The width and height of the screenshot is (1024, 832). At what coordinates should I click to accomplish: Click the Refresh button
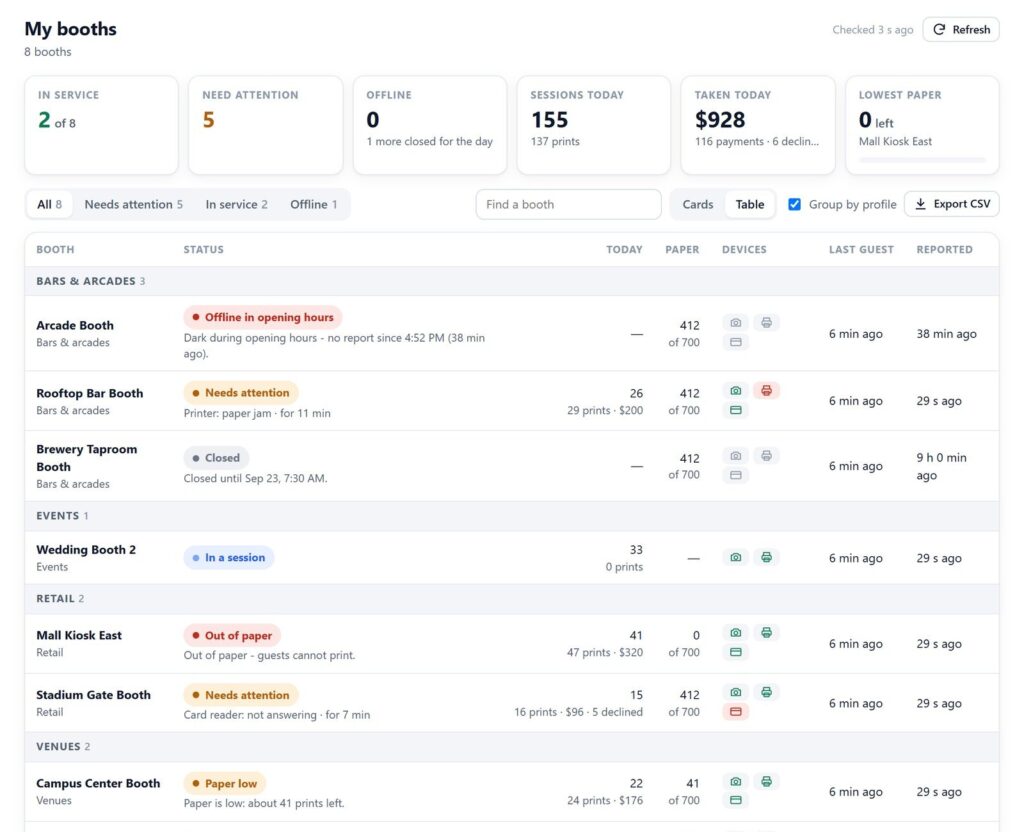tap(961, 29)
